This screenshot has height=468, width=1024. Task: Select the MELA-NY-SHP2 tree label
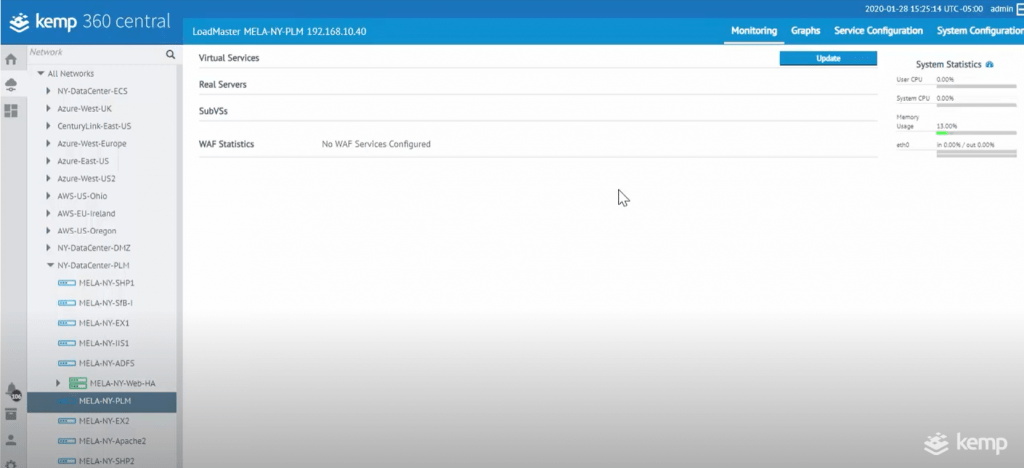coord(106,461)
